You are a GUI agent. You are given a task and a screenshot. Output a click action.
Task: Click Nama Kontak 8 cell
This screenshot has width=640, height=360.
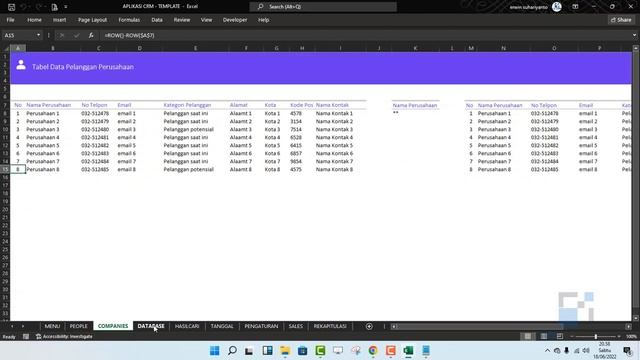pos(334,169)
